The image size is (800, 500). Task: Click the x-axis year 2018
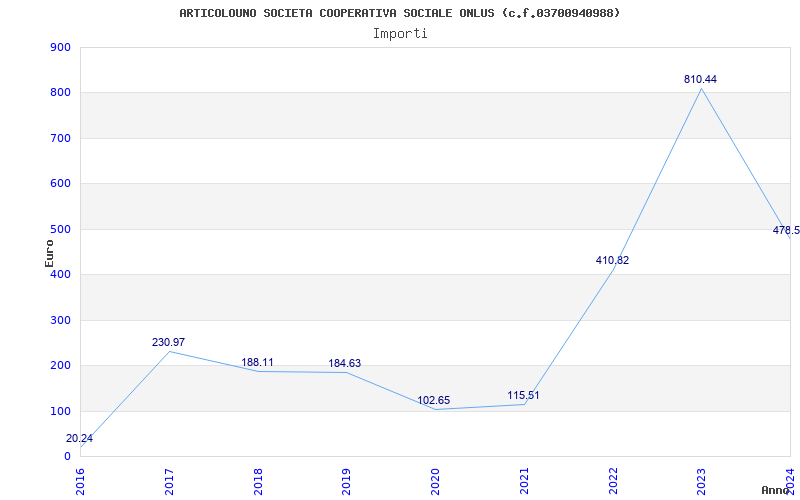point(258,482)
